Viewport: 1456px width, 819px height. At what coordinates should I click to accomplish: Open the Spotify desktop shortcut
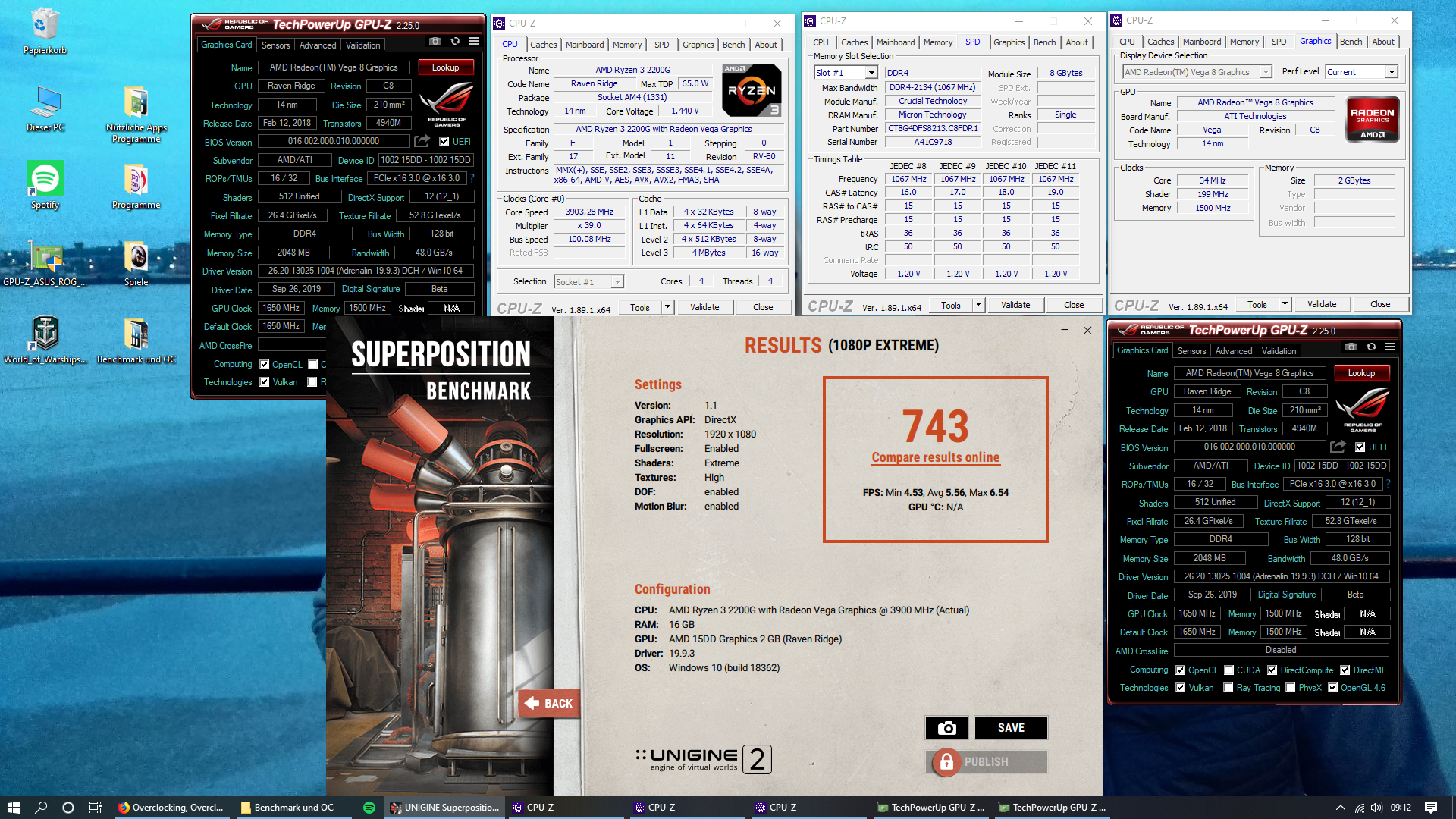pyautogui.click(x=45, y=185)
